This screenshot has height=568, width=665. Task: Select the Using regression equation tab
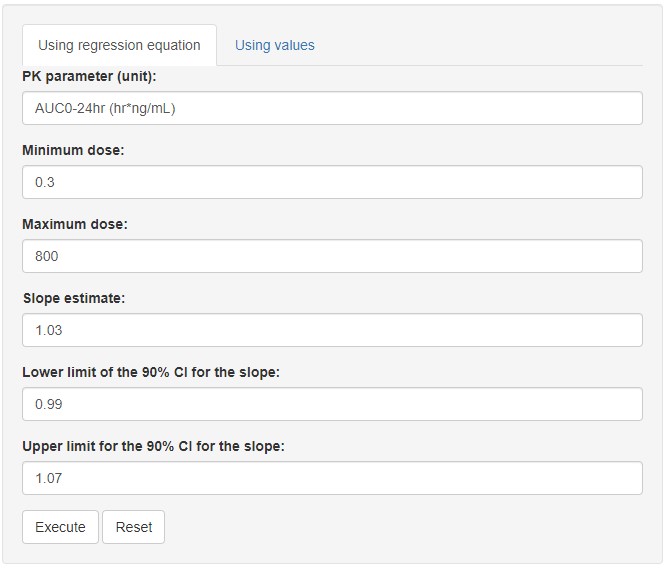[x=119, y=45]
